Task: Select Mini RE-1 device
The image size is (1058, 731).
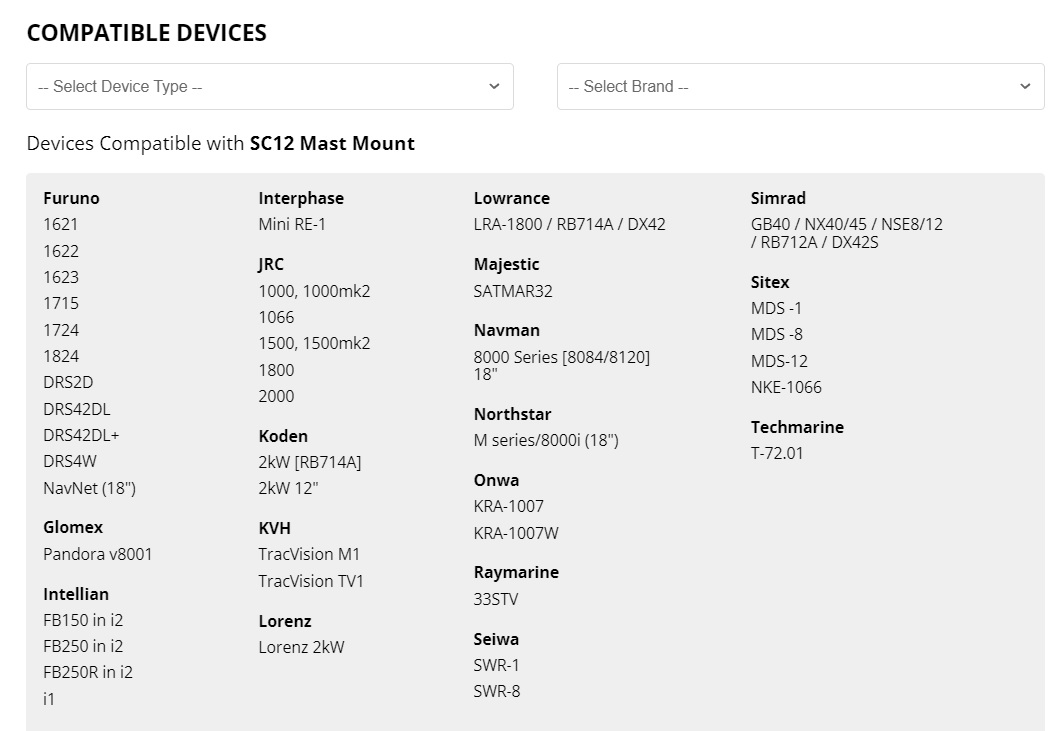Action: [292, 224]
